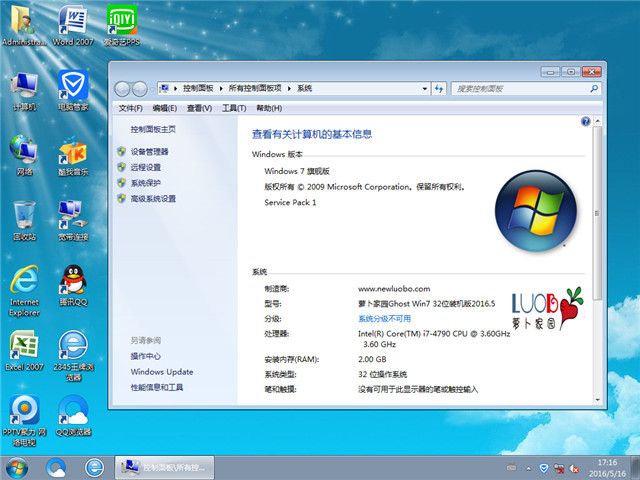Launch Internet Explorer from the desktop
This screenshot has height=480, width=640.
coord(24,291)
